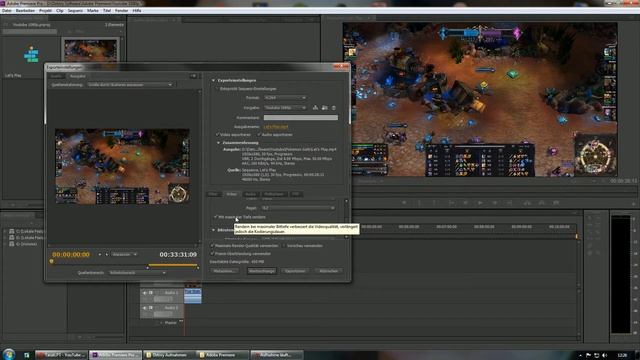Open the panel flyout menu in export preview

point(193,76)
